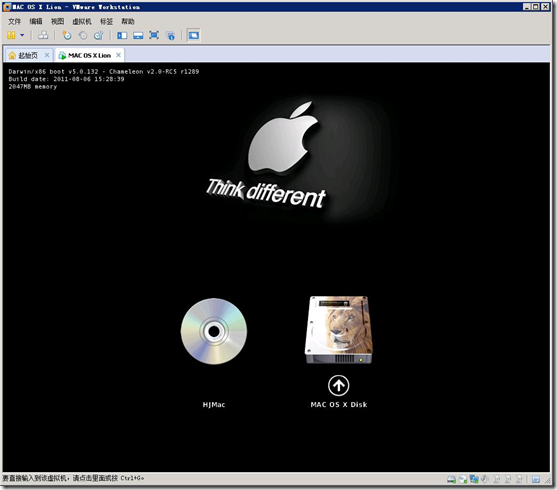Click the hard disk status bar icon
Image resolution: width=557 pixels, height=490 pixels.
point(451,479)
